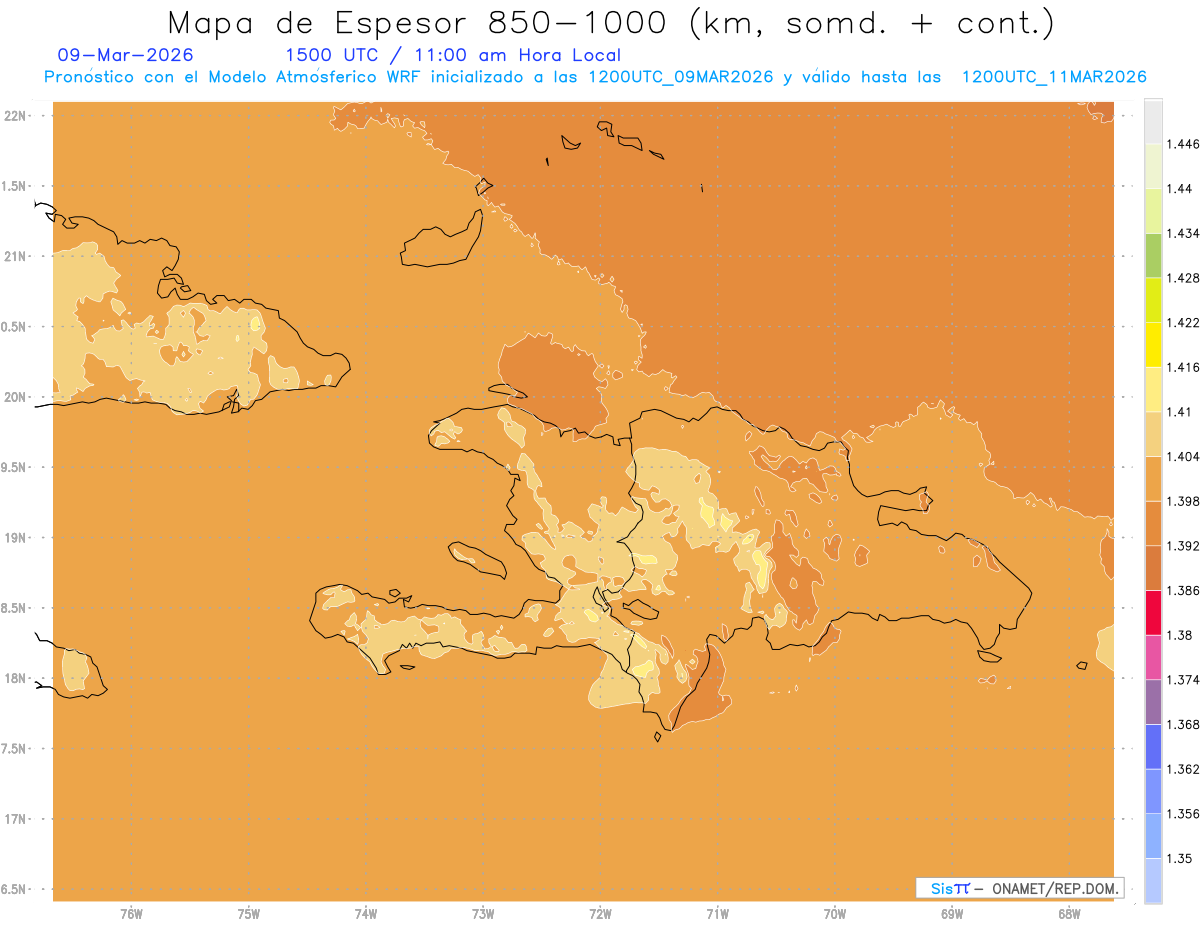Click the time label '1500 UTC / 11:00 am Hora Local'

point(453,55)
